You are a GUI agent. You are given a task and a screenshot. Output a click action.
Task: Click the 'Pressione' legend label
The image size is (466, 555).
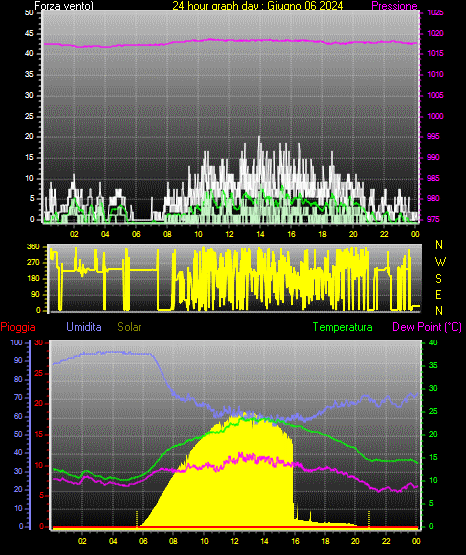point(394,6)
